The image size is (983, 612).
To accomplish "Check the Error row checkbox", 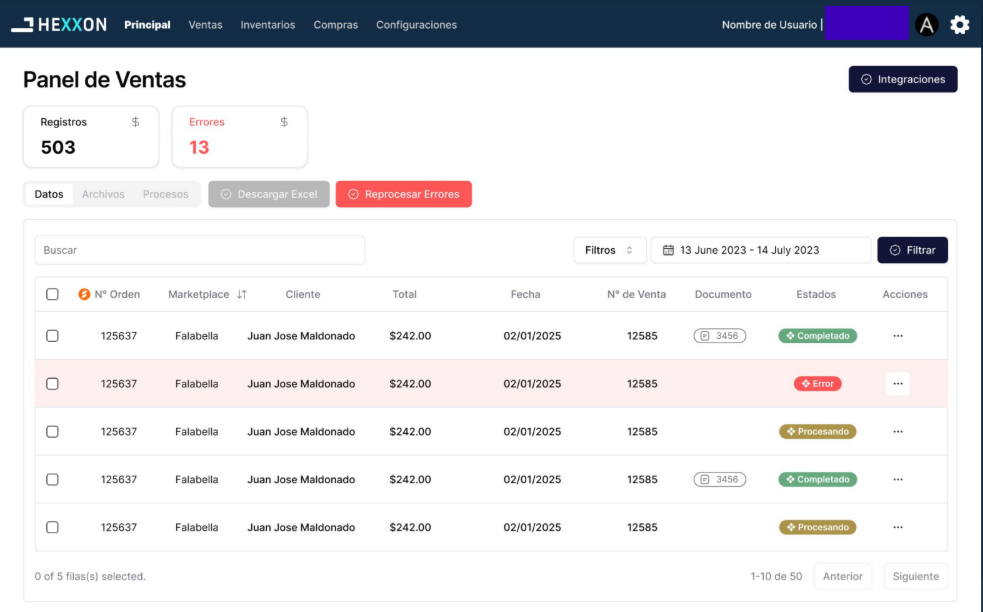I will click(53, 384).
